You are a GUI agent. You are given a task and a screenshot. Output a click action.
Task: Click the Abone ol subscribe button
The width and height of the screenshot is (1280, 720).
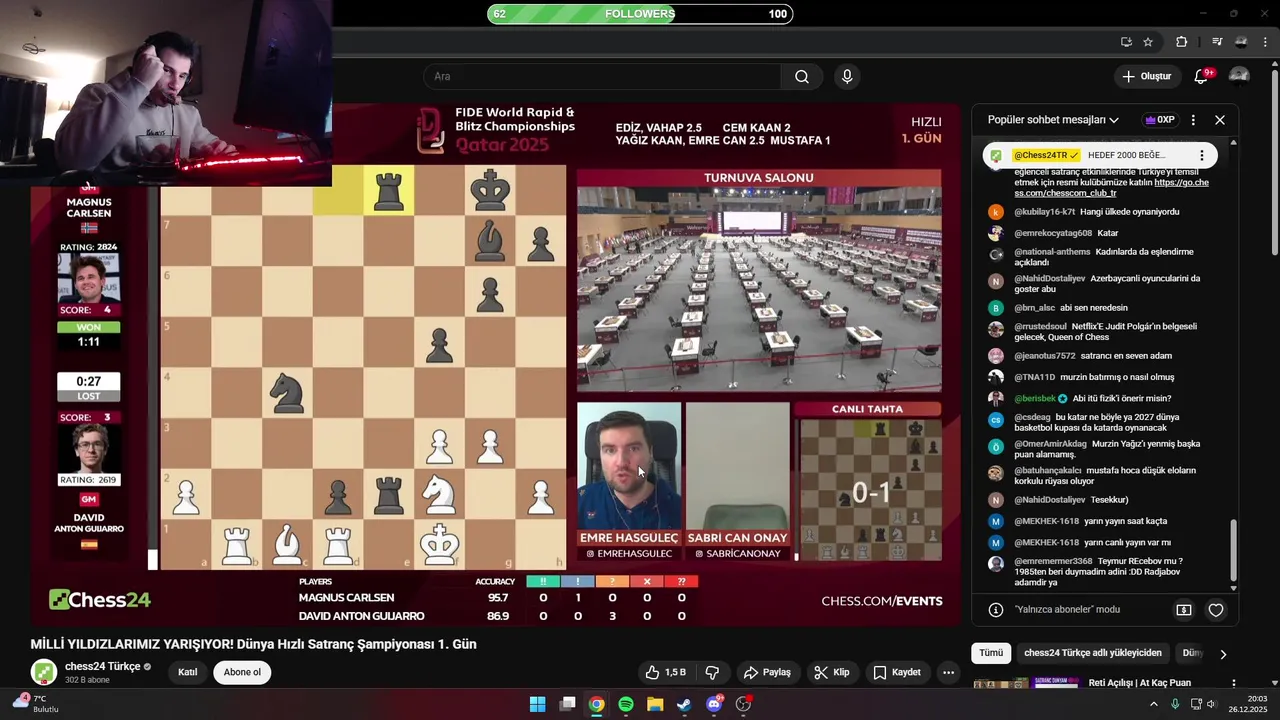click(x=242, y=672)
